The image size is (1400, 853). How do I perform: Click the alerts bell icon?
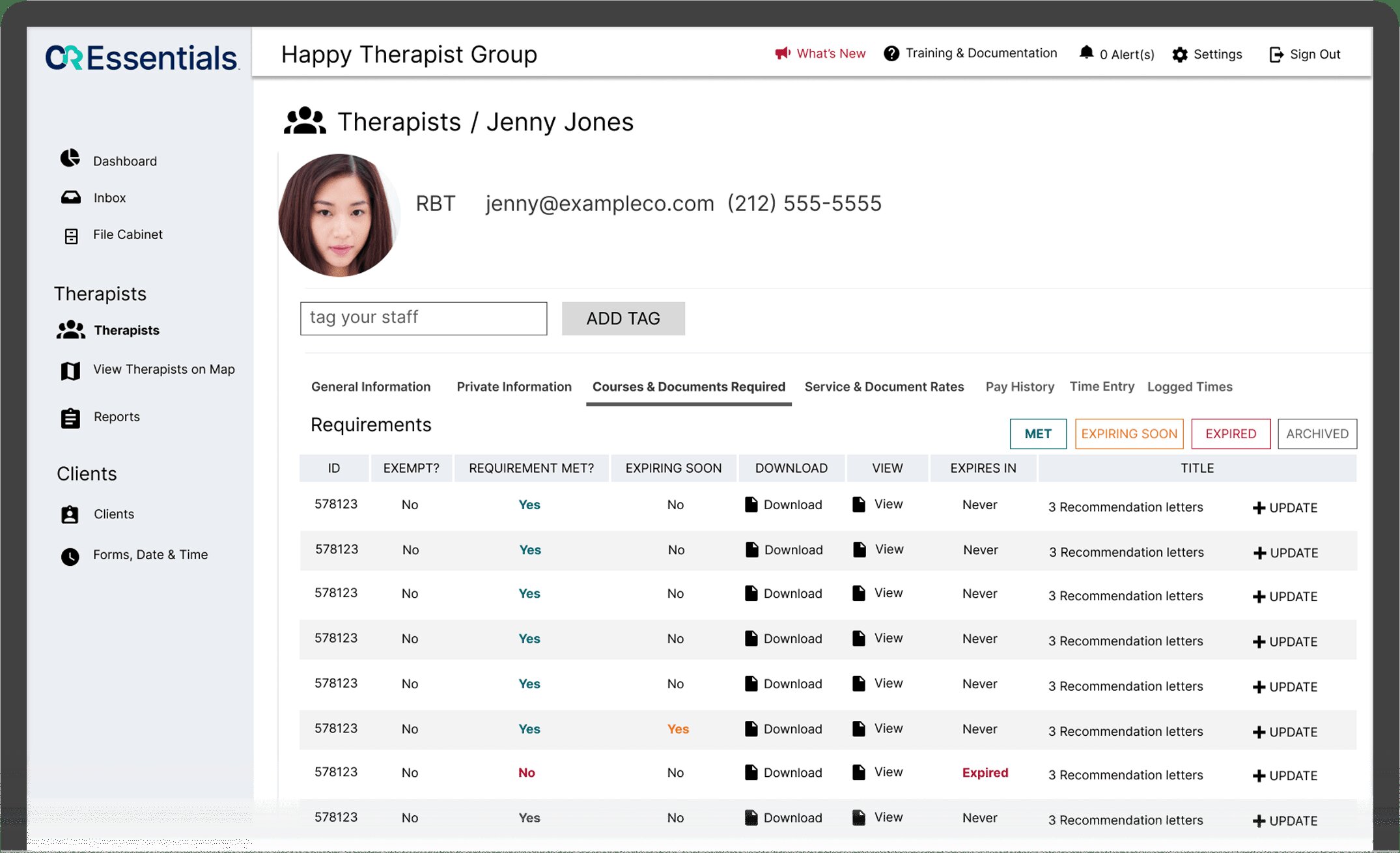point(1086,53)
